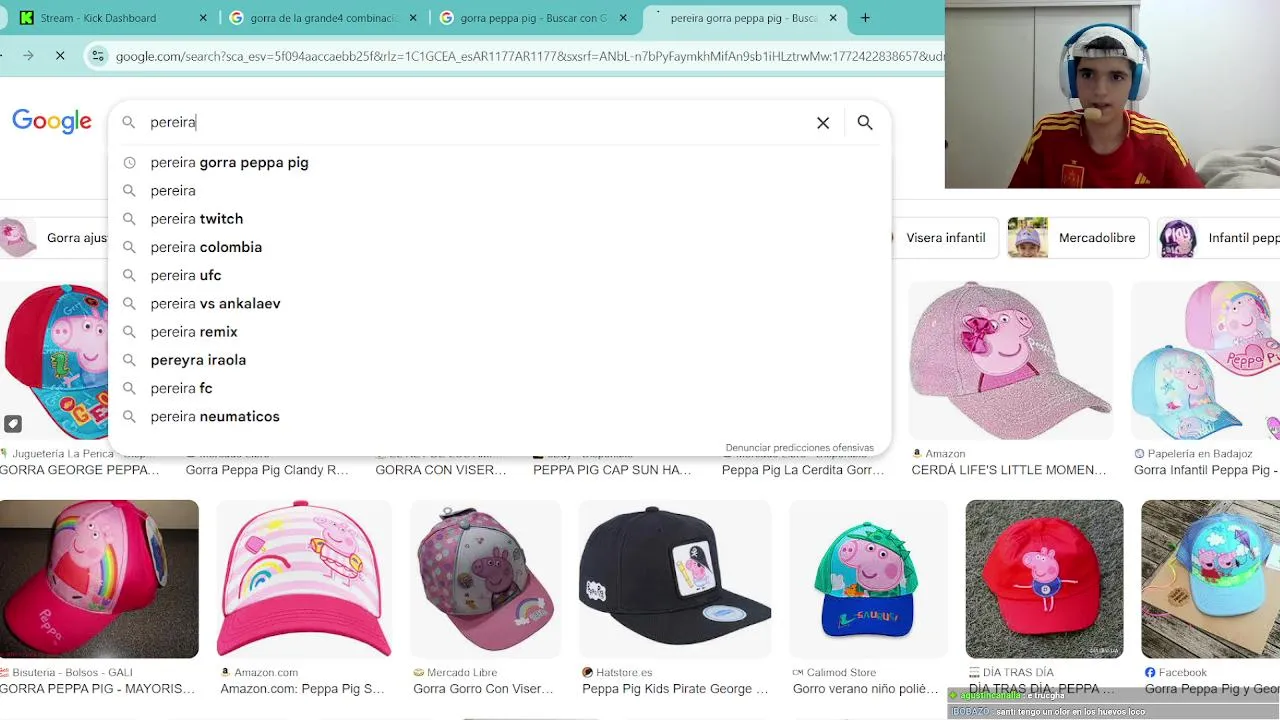Close the Stream - Kick Dashboard tab

point(203,18)
